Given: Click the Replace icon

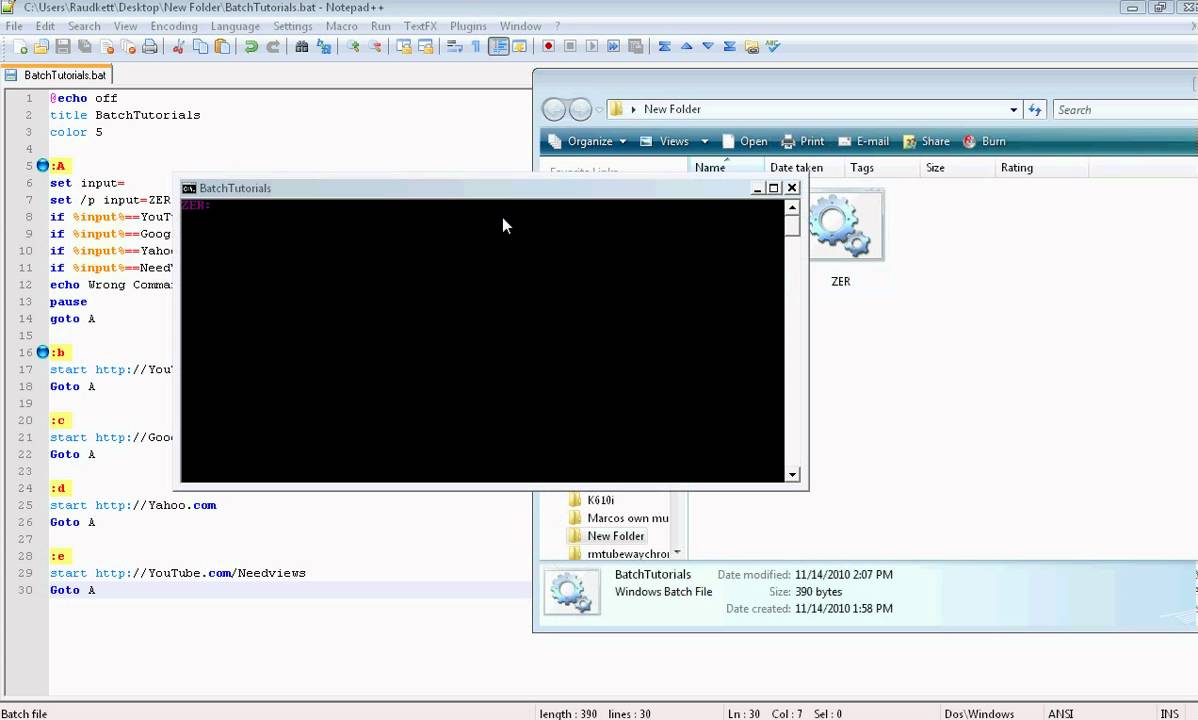Looking at the screenshot, I should [324, 47].
